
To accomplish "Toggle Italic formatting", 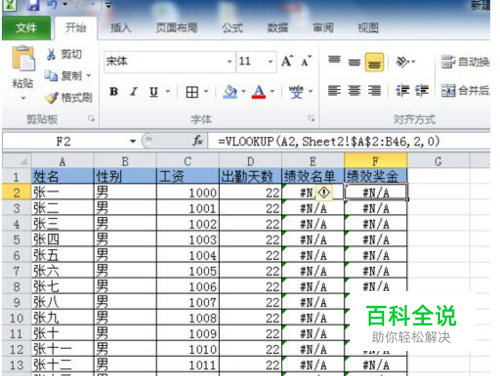I will [134, 91].
